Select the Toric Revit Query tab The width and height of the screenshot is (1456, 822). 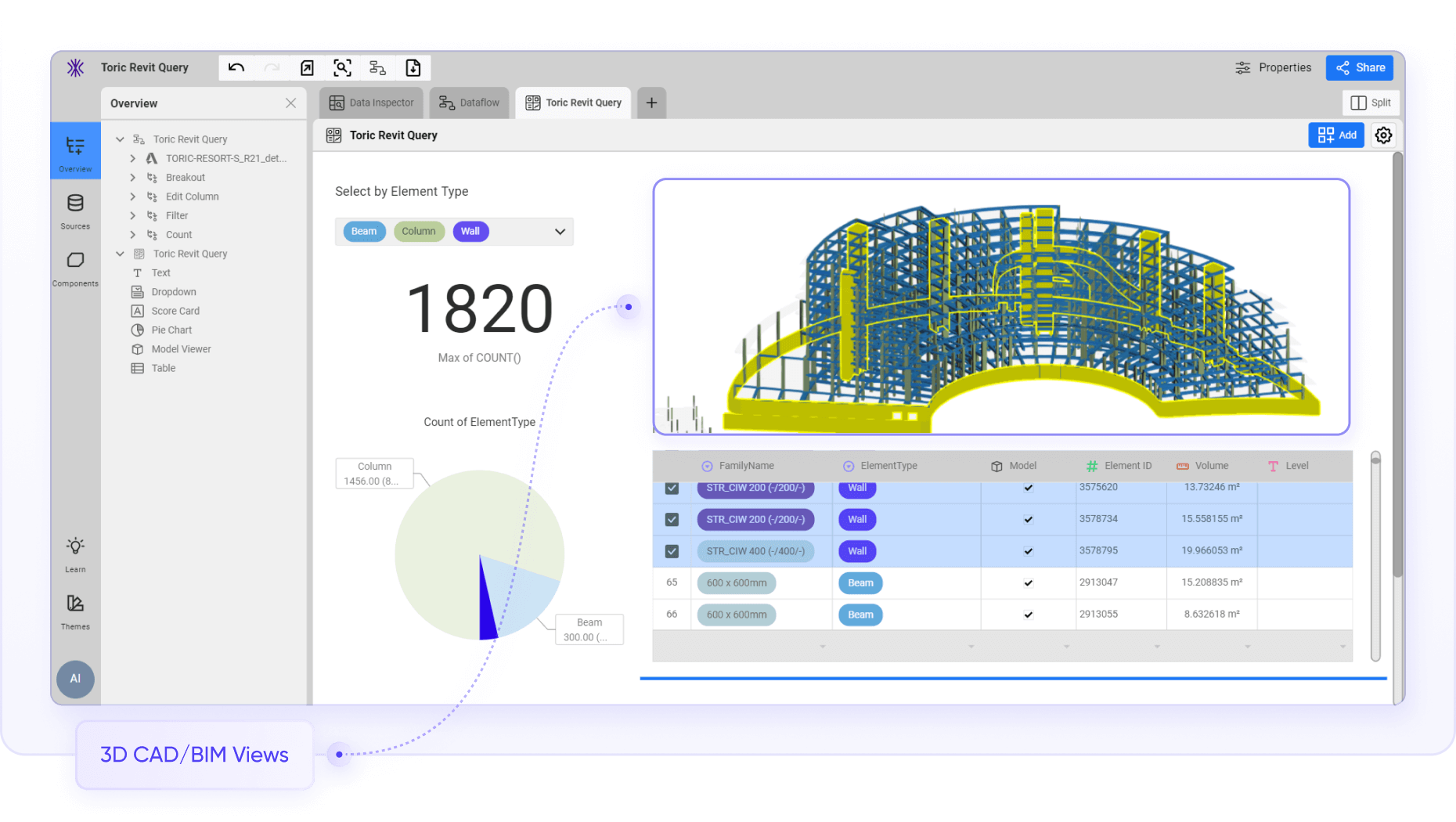pyautogui.click(x=573, y=103)
